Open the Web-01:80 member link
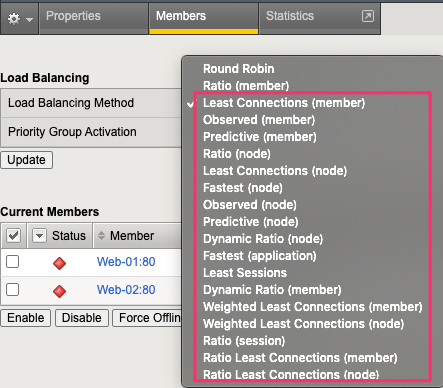This screenshot has width=443, height=388. (126, 262)
